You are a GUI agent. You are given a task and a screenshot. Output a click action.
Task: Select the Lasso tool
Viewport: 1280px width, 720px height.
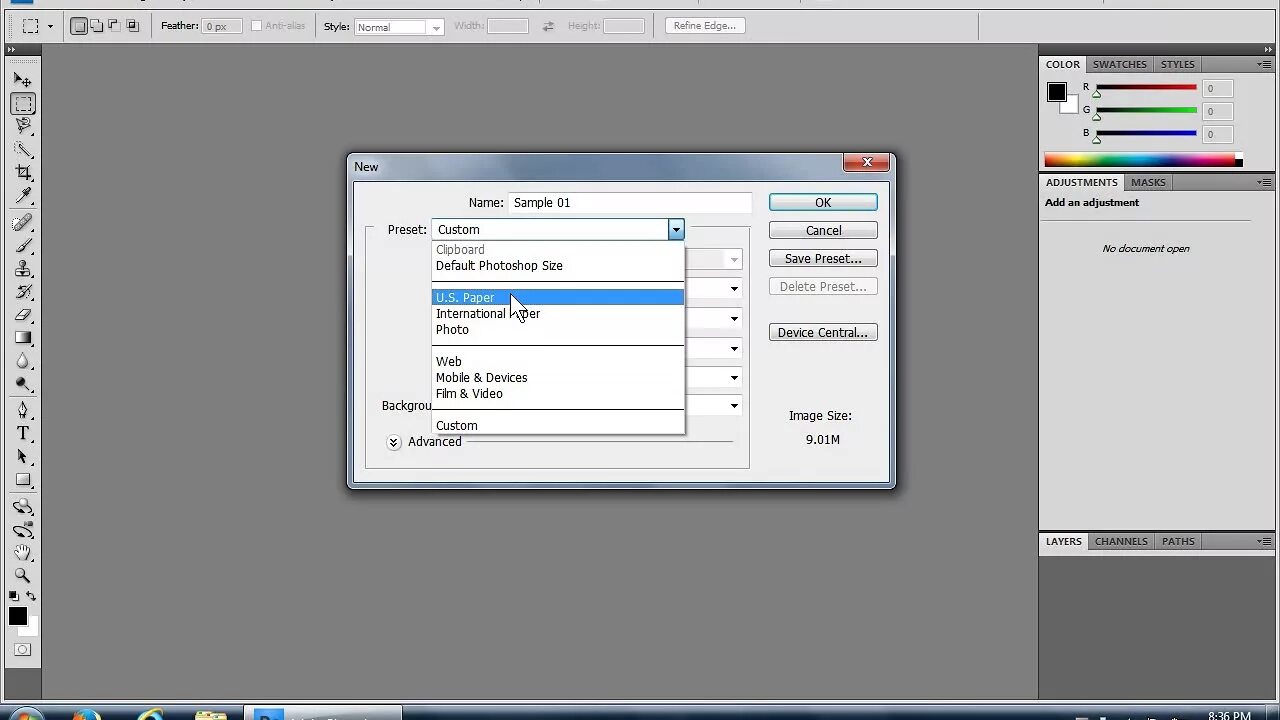click(23, 126)
